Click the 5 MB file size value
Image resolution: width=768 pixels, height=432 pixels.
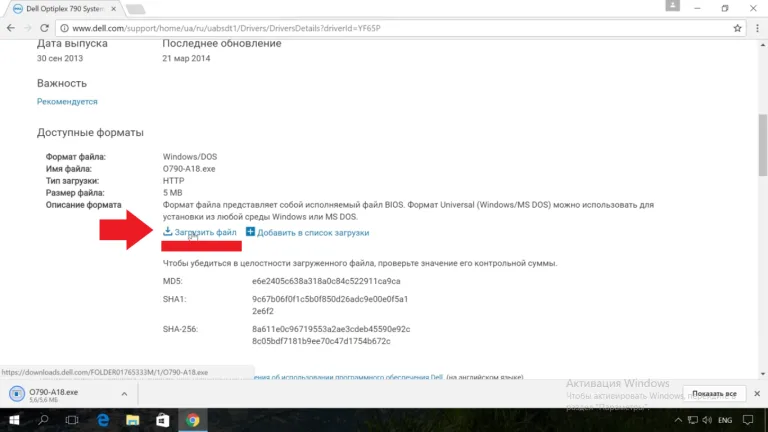tap(172, 193)
